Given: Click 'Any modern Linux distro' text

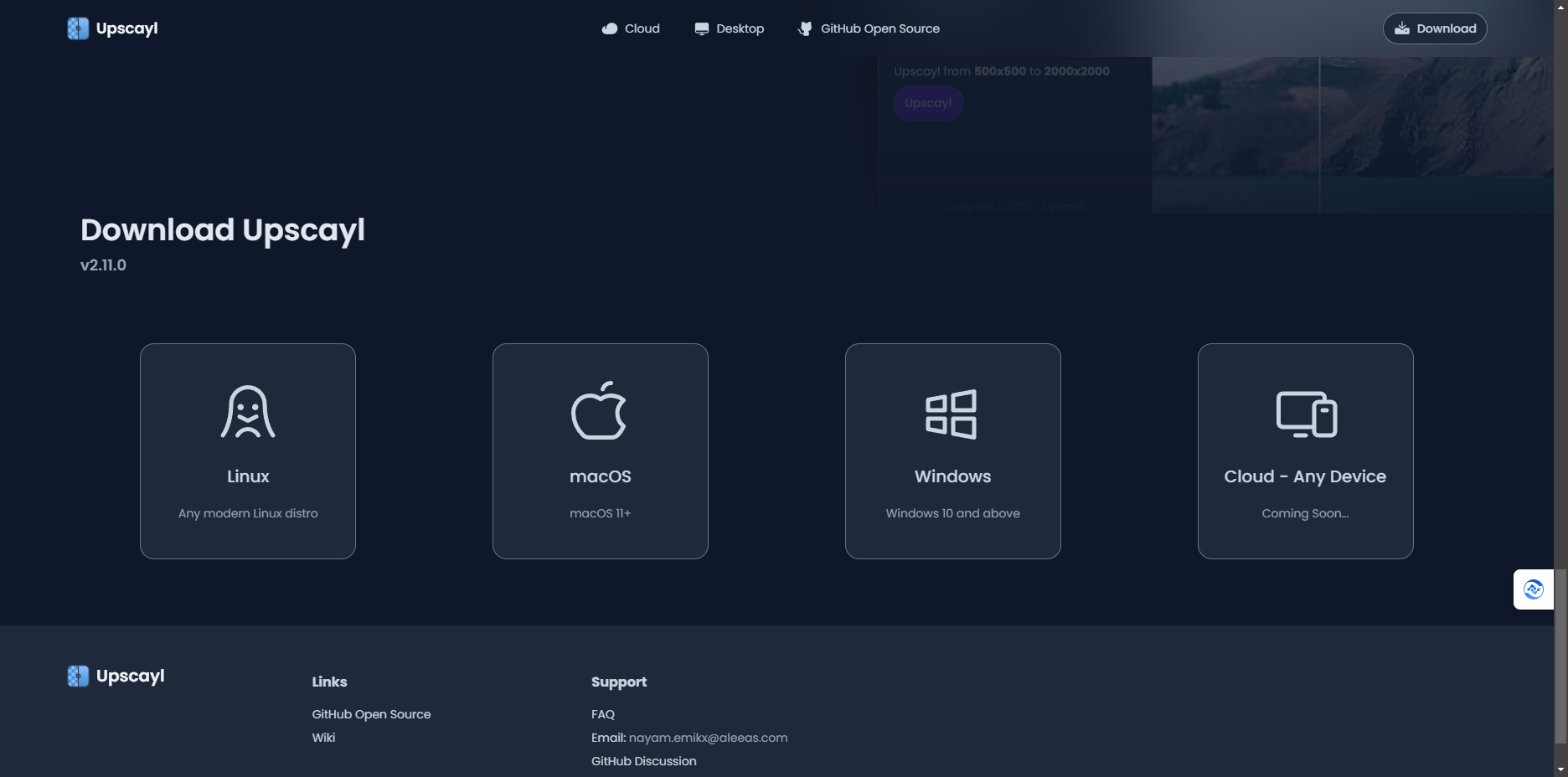Looking at the screenshot, I should (x=248, y=513).
